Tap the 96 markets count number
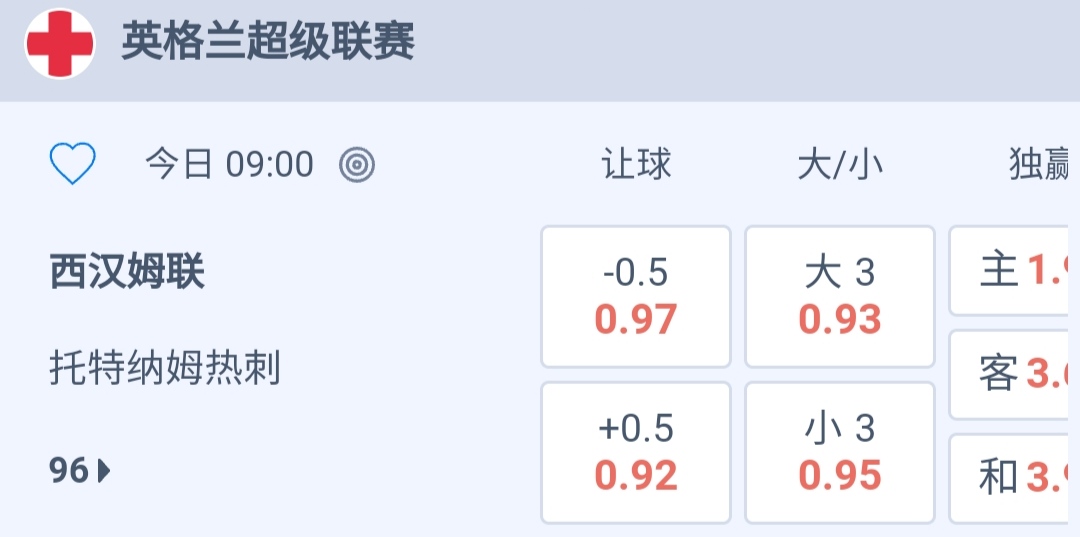 [x=69, y=470]
